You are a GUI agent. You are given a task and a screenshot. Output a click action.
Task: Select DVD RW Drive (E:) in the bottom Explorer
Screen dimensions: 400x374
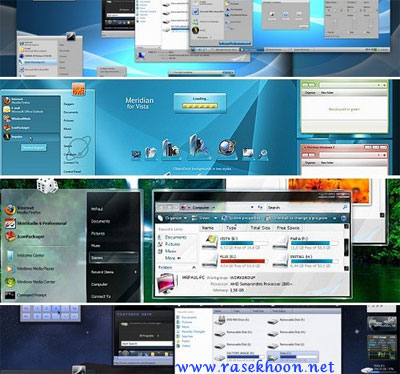[233, 320]
